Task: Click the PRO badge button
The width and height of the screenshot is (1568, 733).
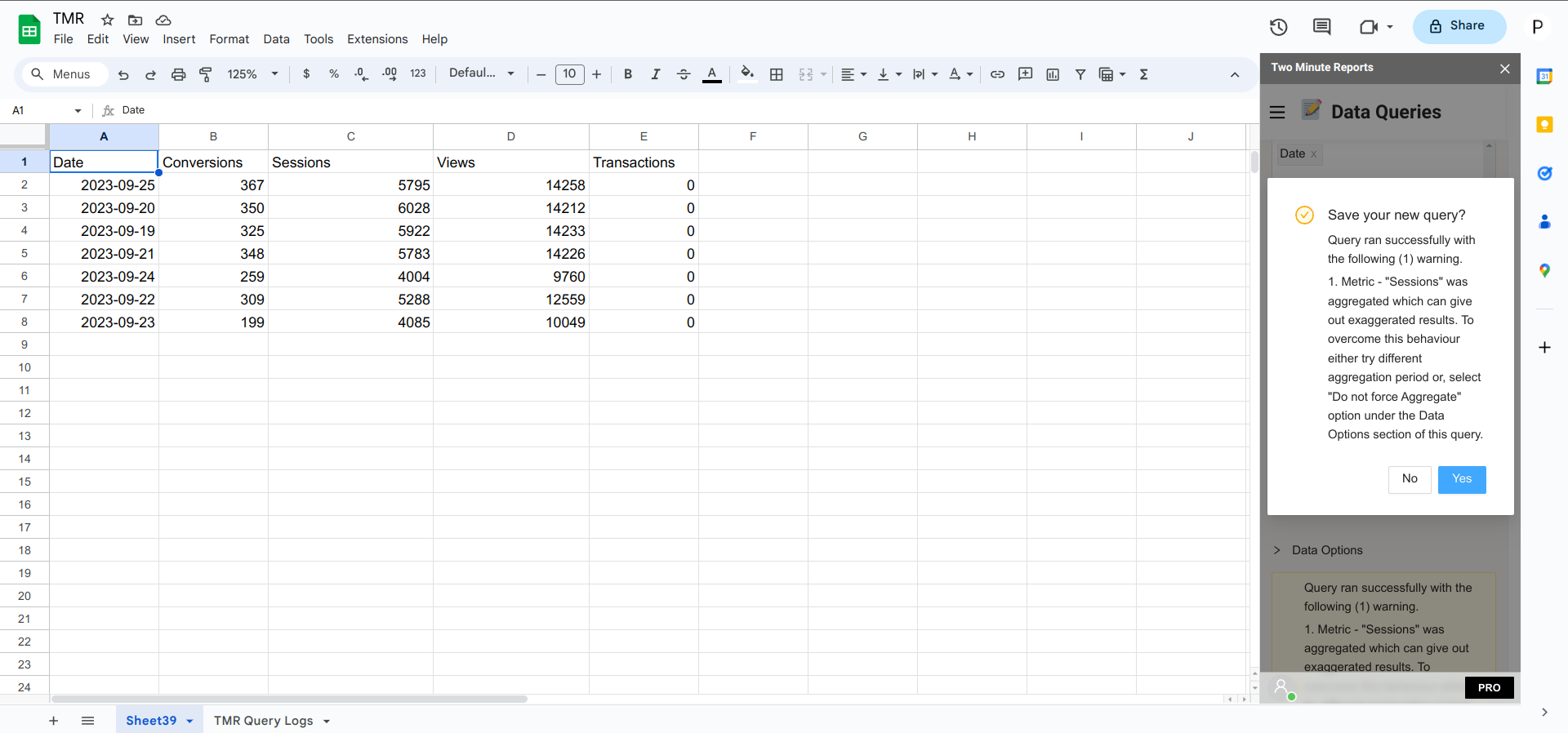Action: 1489,687
